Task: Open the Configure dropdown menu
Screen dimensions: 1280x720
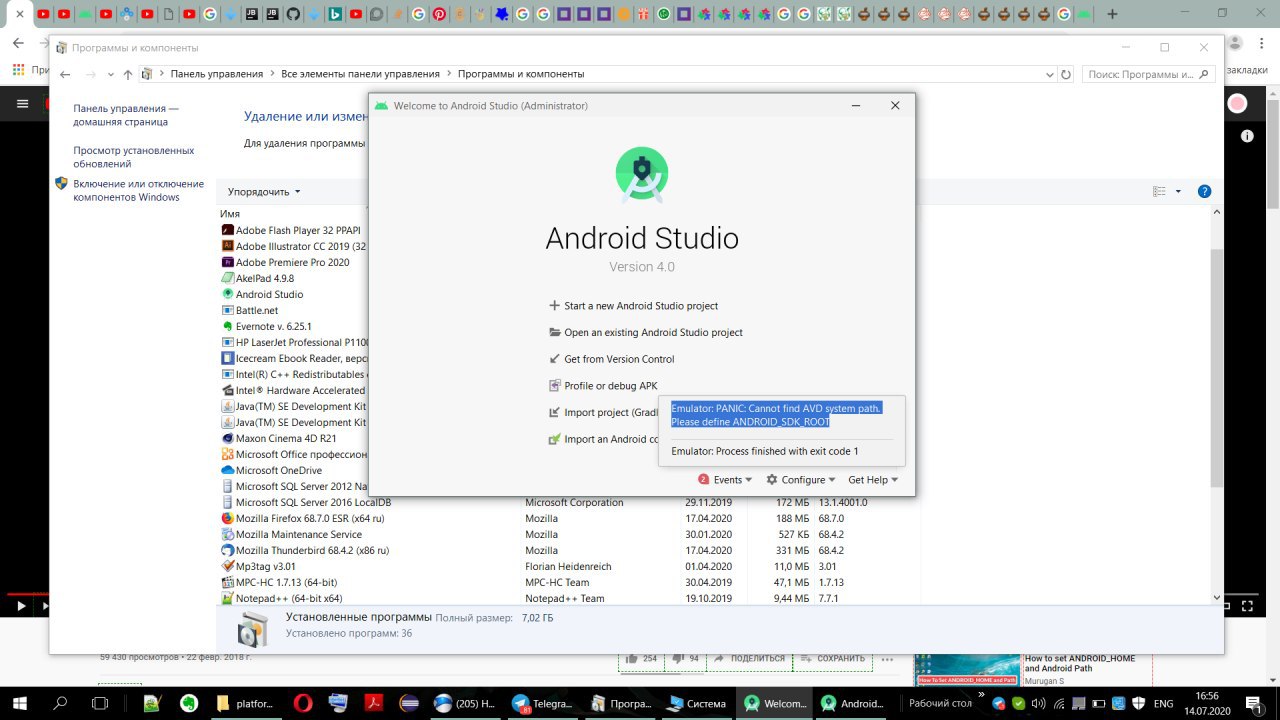Action: 808,480
